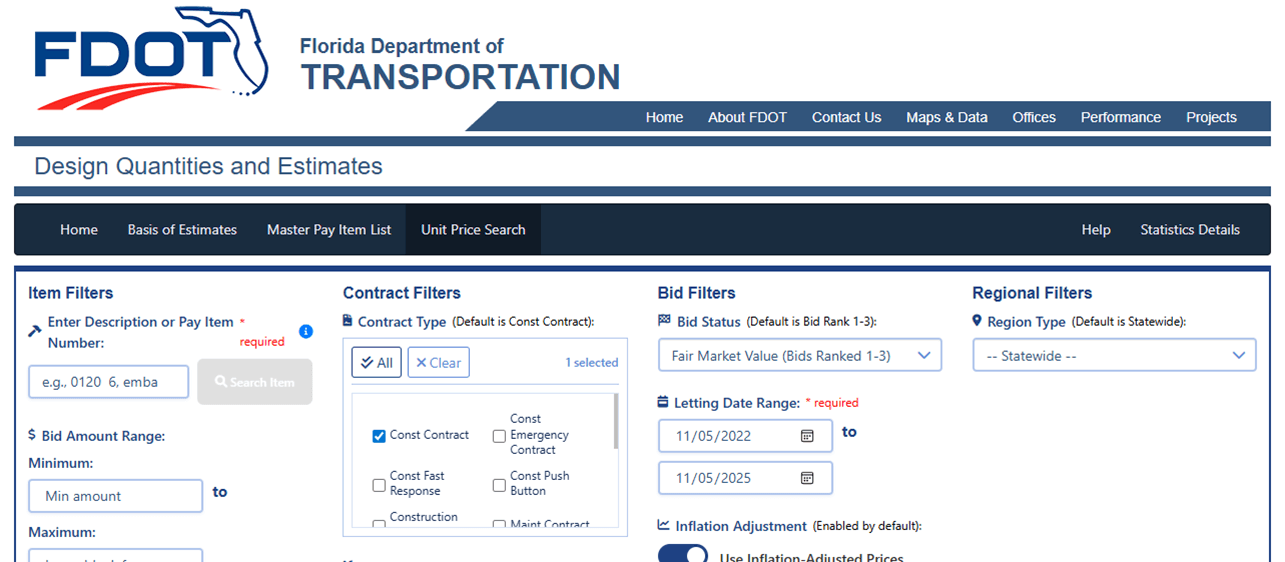This screenshot has height=562, width=1285.
Task: Click the location pin icon beside Region Type
Action: (977, 321)
